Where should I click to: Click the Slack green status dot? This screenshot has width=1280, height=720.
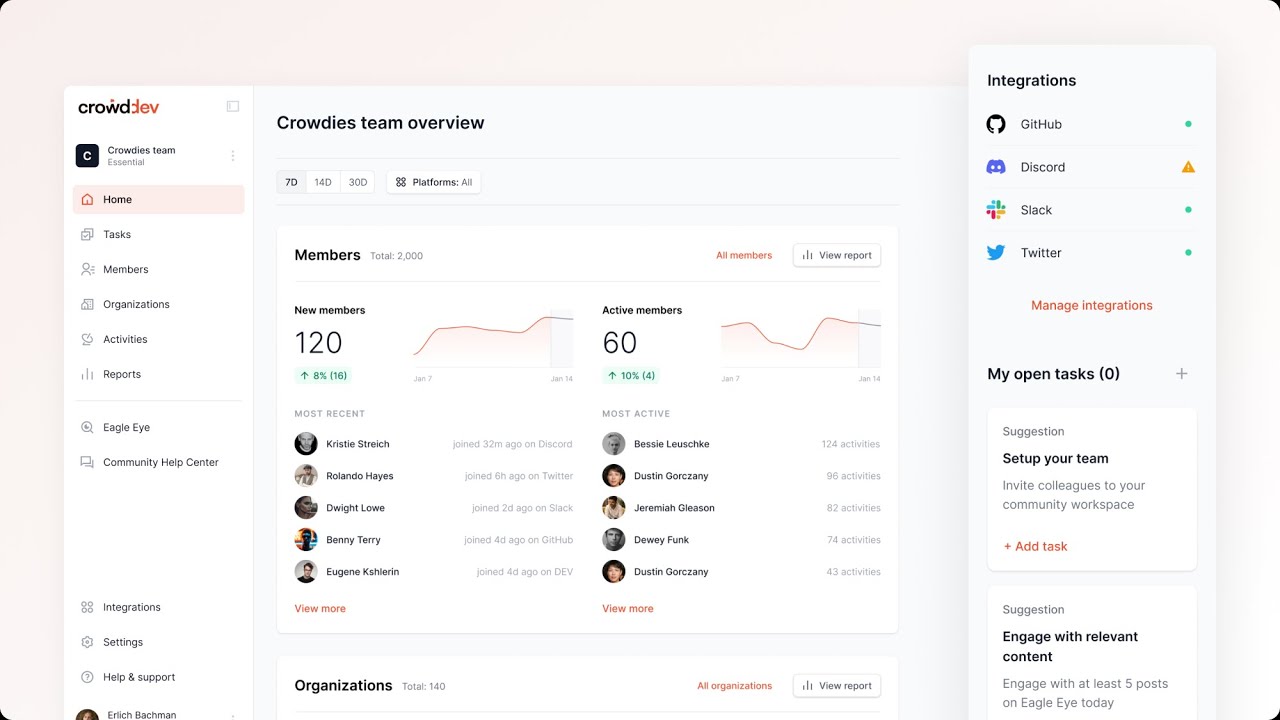click(x=1188, y=210)
